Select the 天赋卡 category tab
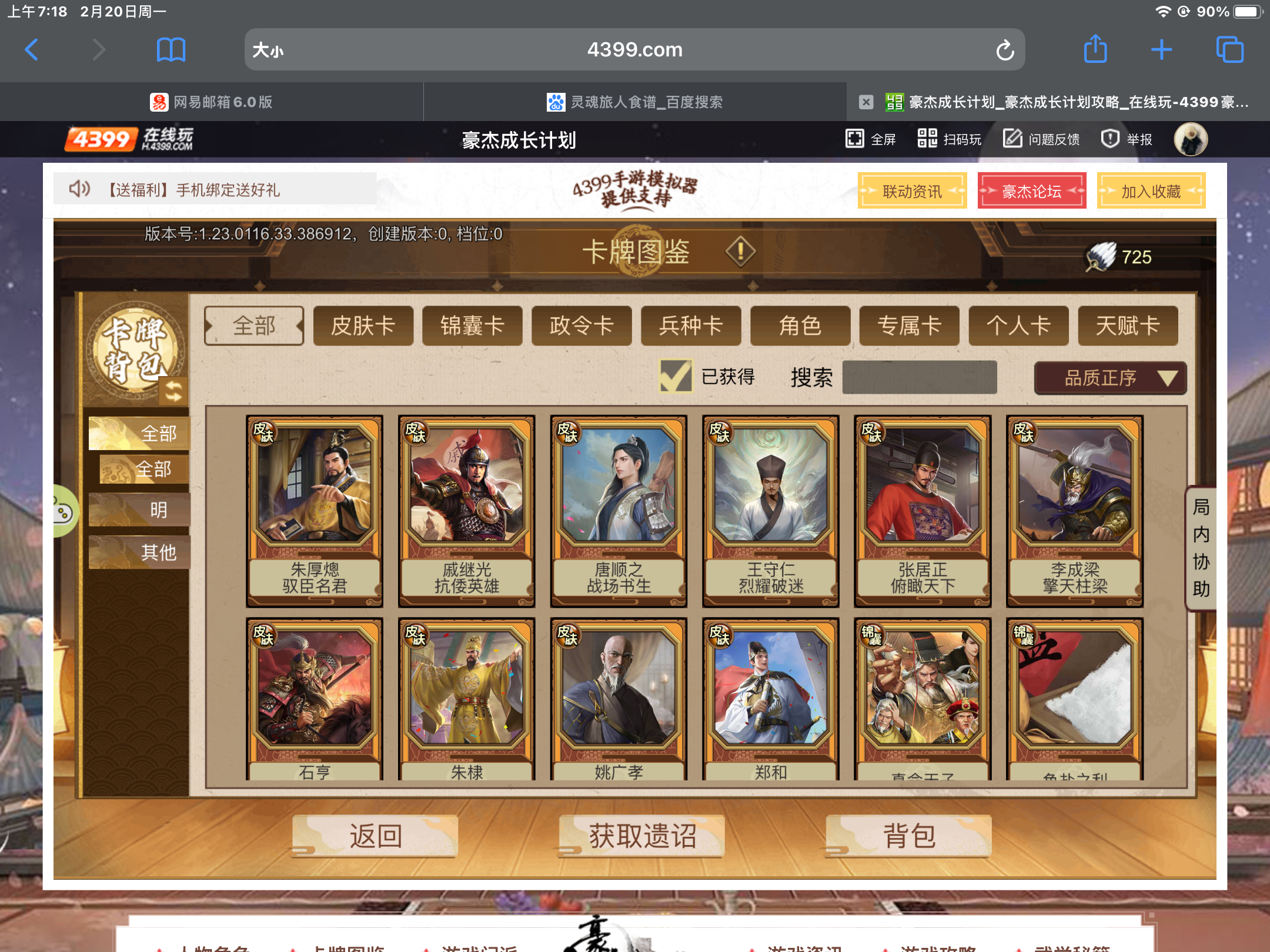The width and height of the screenshot is (1270, 952). [x=1128, y=325]
